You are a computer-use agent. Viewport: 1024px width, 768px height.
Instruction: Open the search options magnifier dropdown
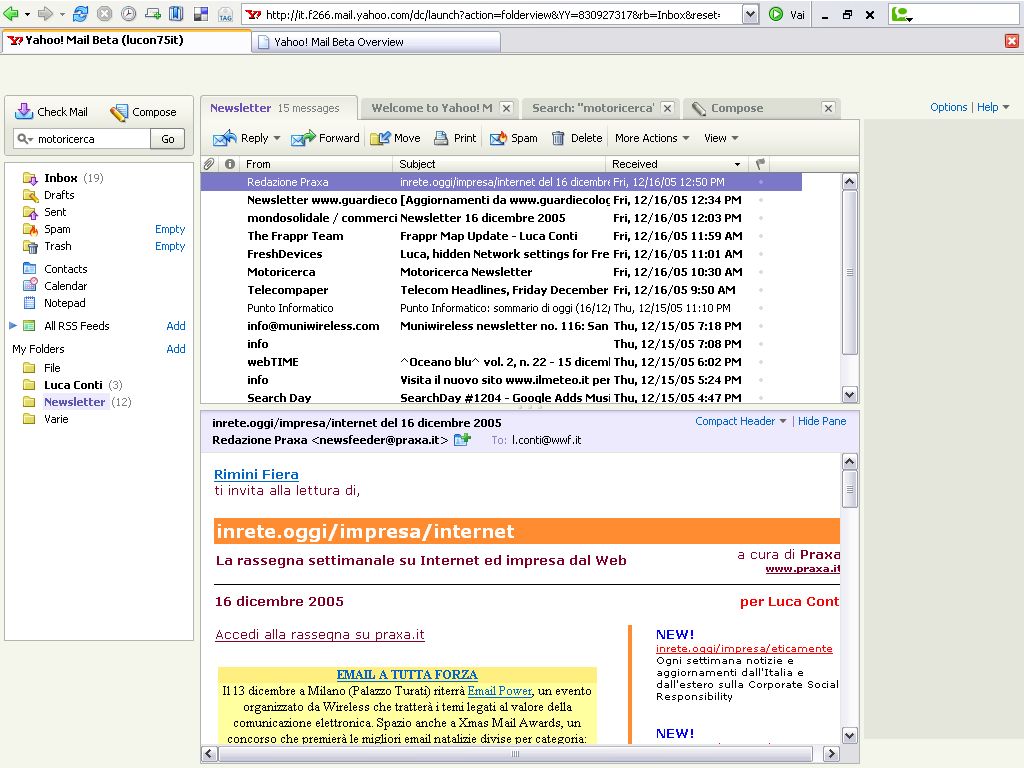[x=25, y=138]
